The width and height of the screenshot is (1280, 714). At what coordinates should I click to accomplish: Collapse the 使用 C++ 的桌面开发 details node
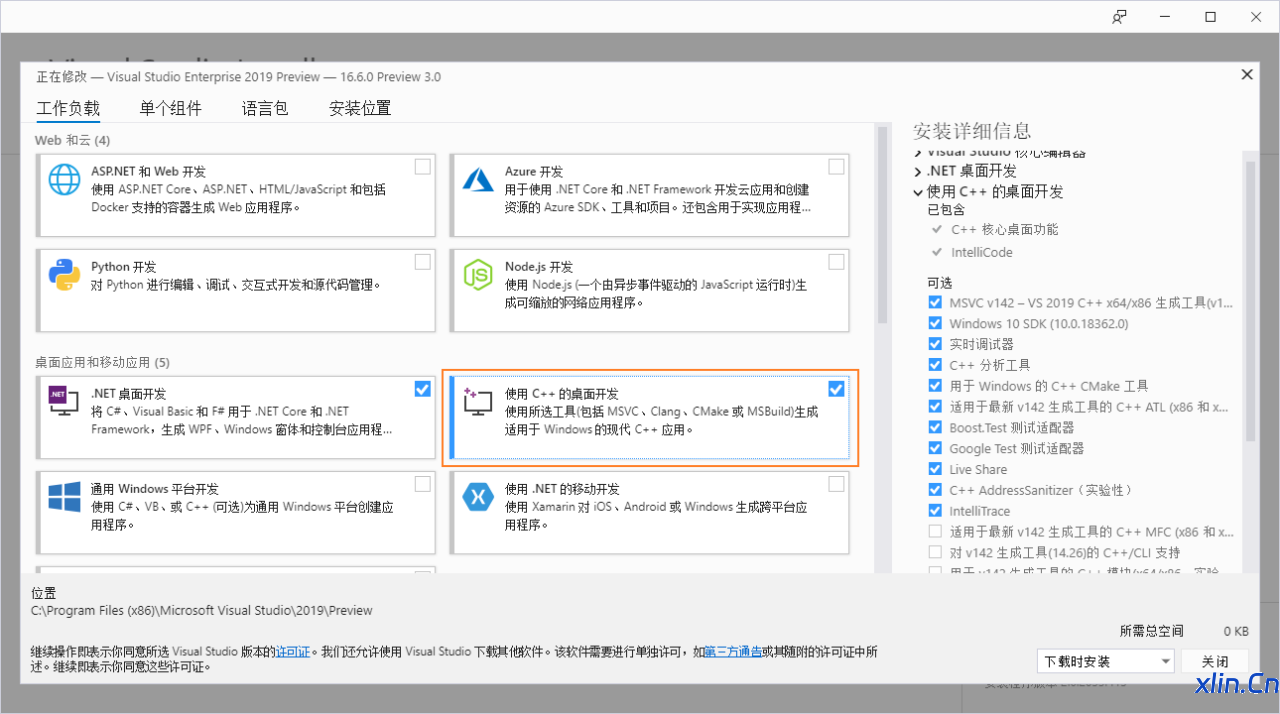coord(918,192)
